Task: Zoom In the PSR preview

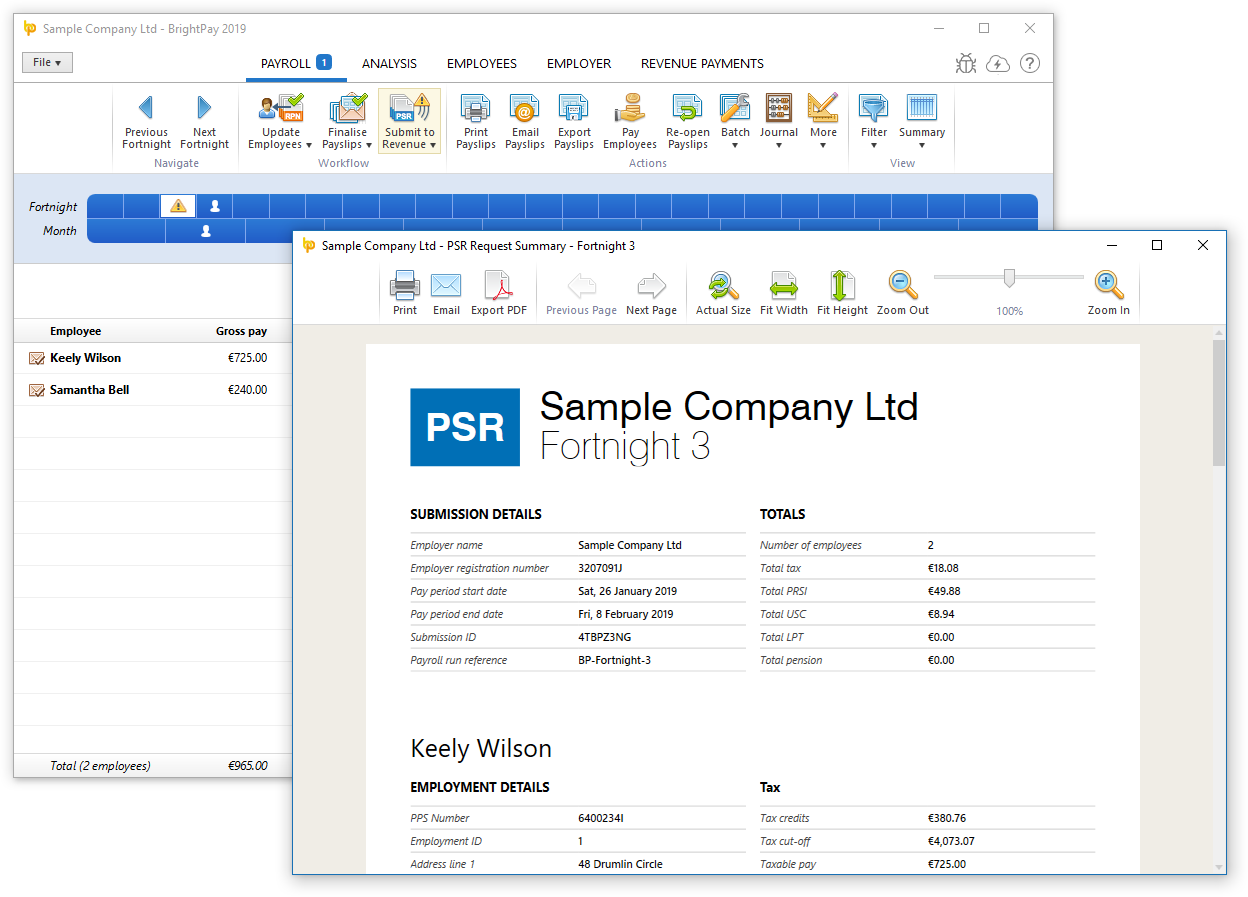Action: click(1108, 294)
